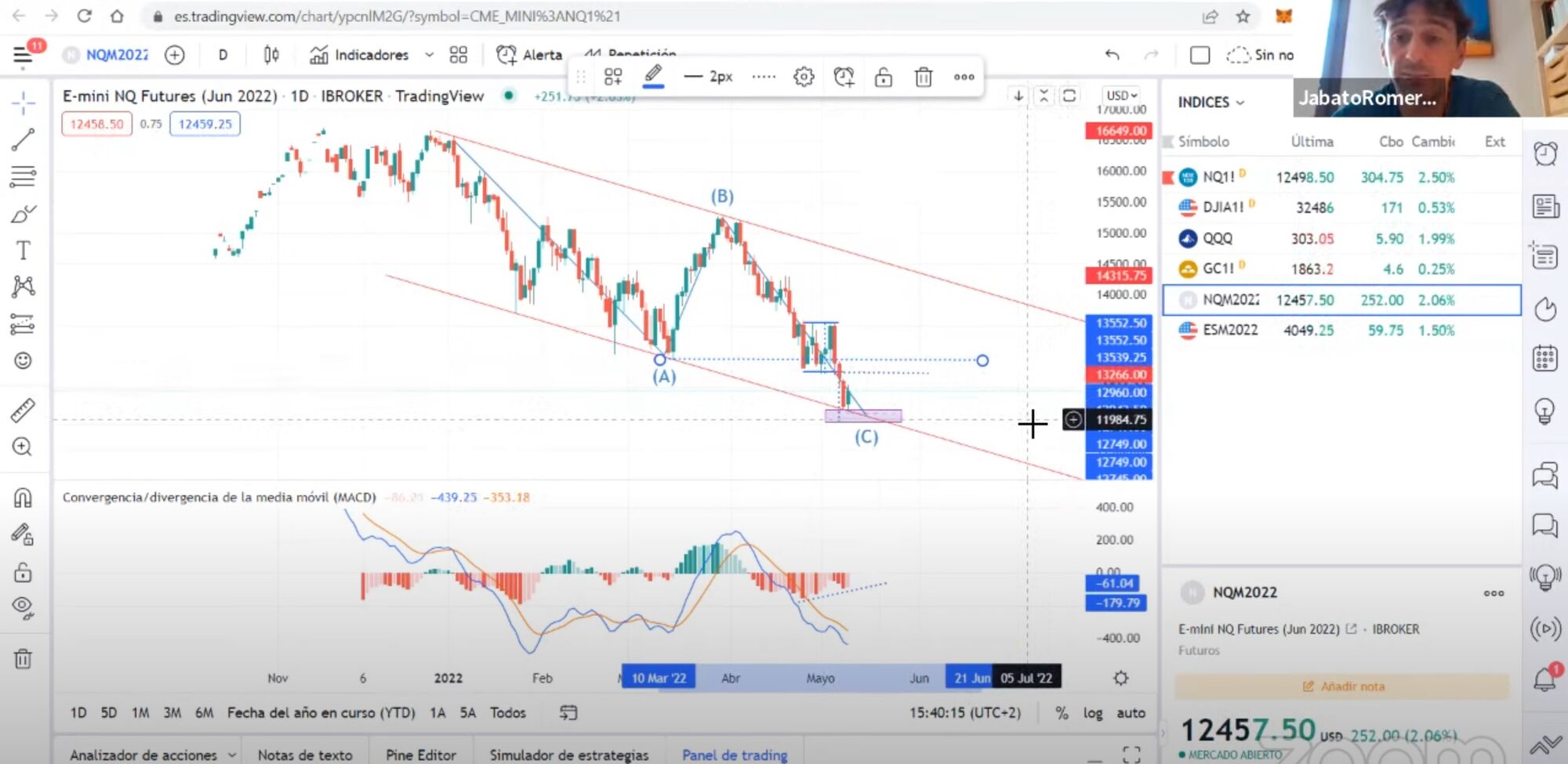Toggle auto scale
Viewport: 1568px width, 764px height.
(1131, 713)
